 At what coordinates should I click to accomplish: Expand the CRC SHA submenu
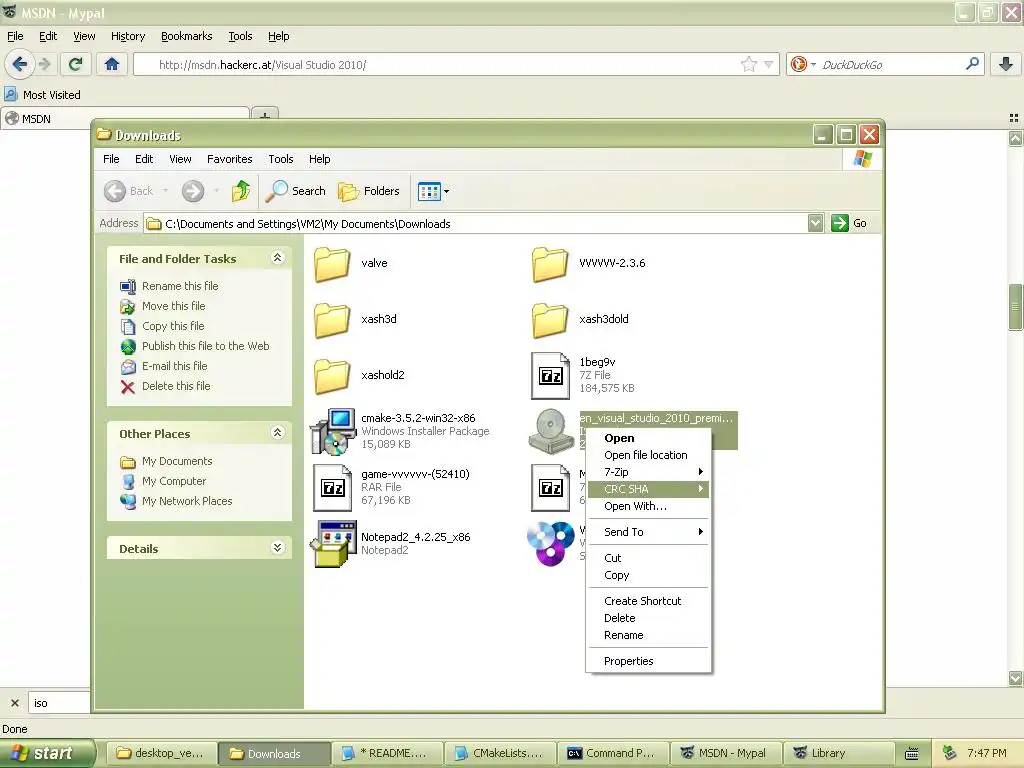[x=648, y=489]
